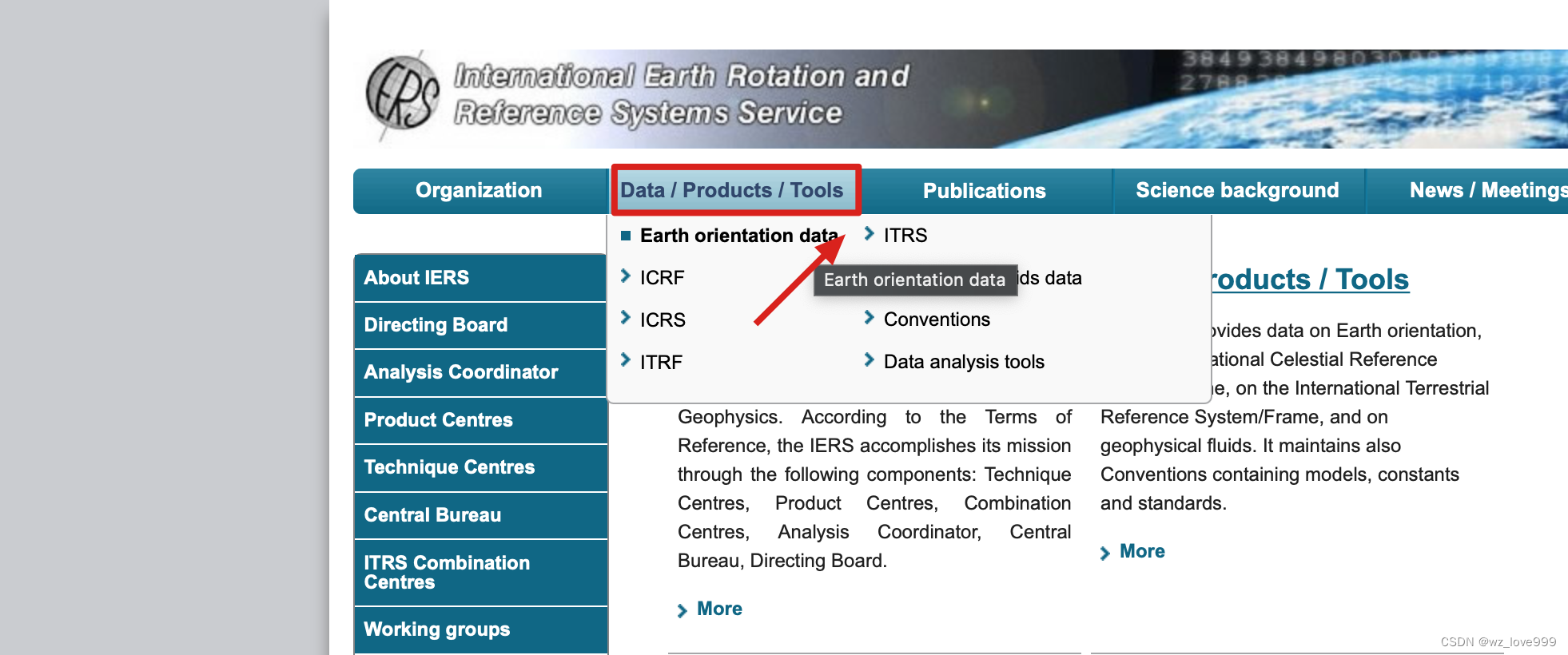Open Product Centres sidebar link
1568x655 pixels.
480,420
